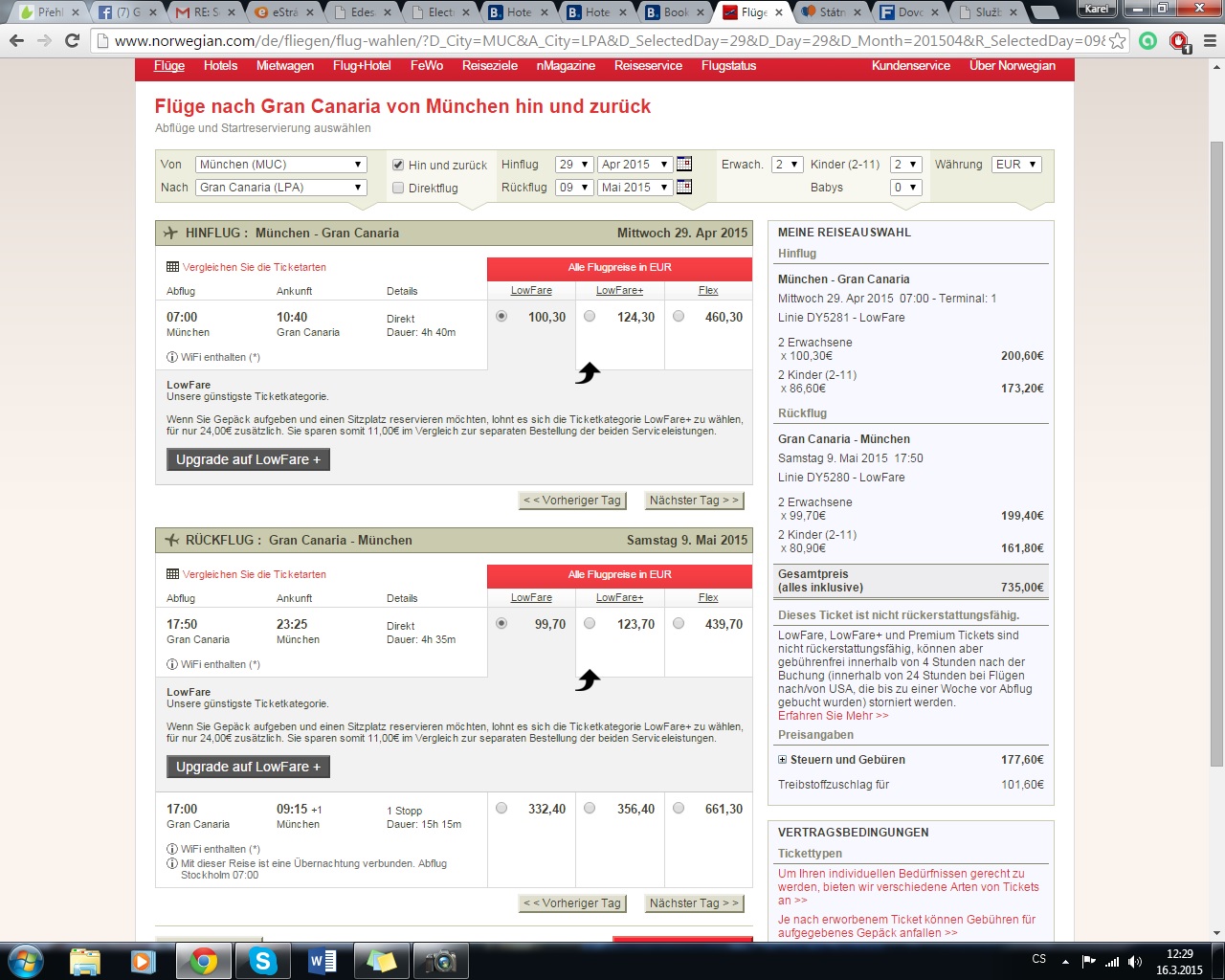Click WiFi info icon on 17:50 flight
Screen dimensions: 1225x980
click(172, 664)
